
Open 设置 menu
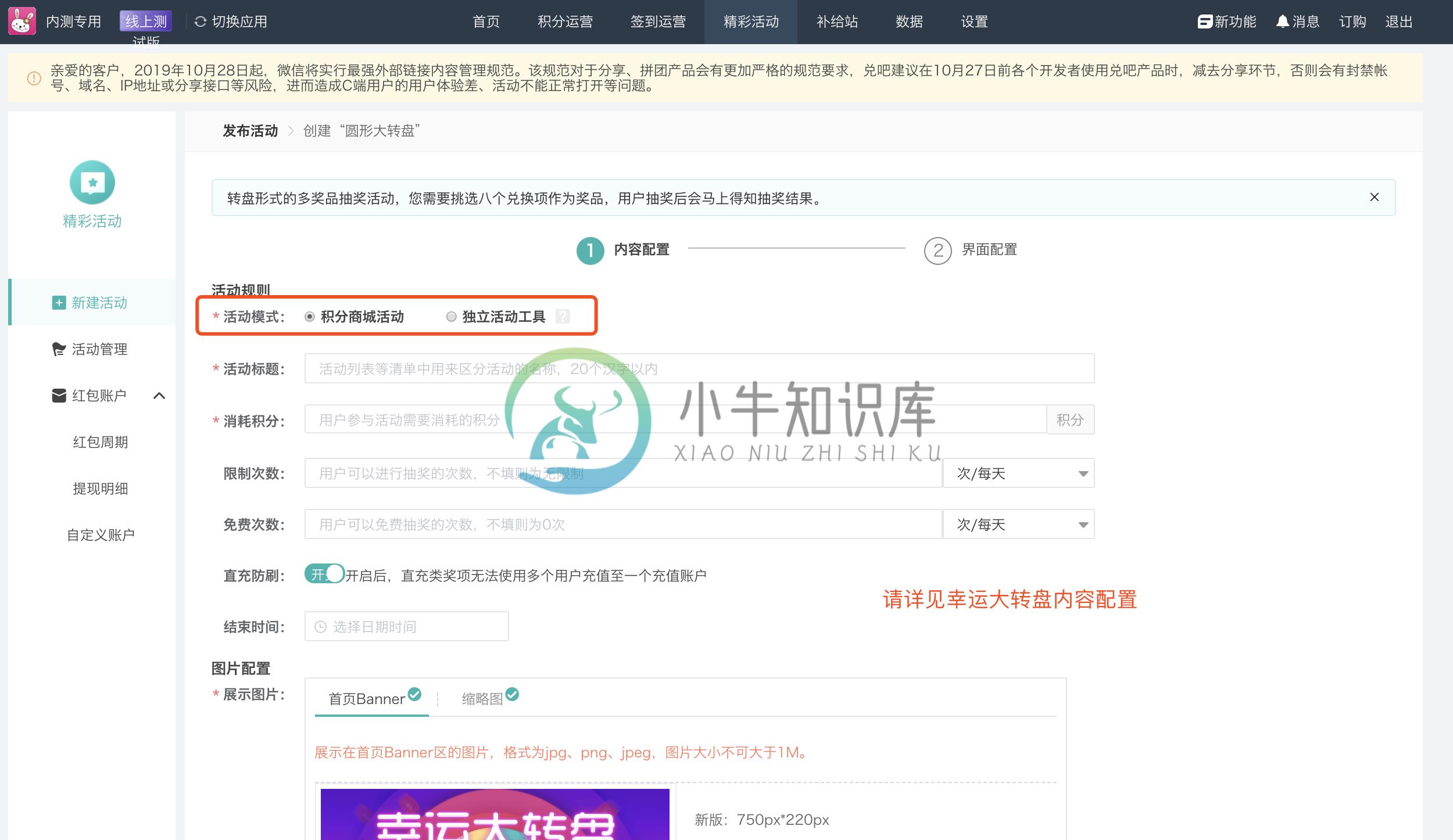pos(975,21)
